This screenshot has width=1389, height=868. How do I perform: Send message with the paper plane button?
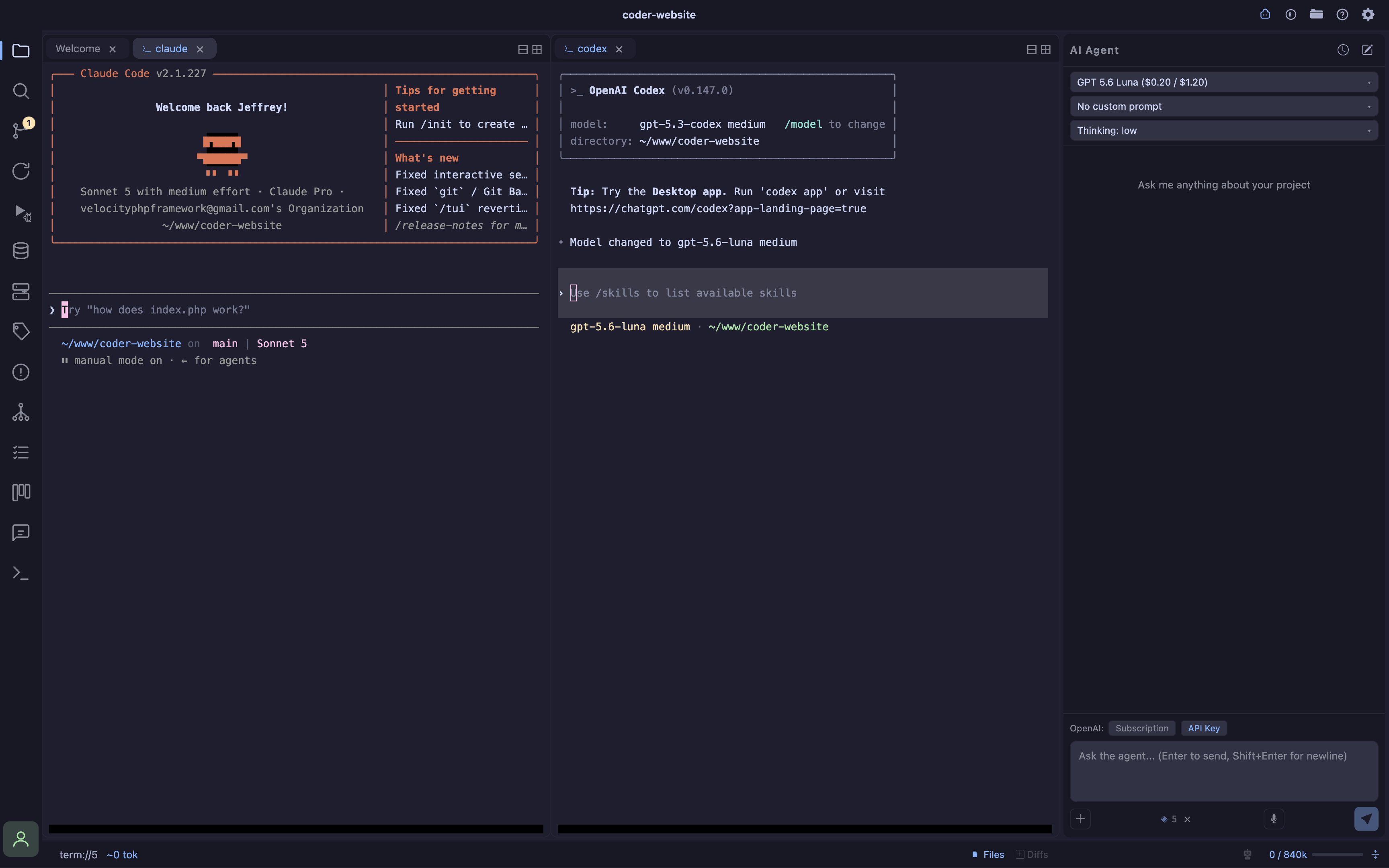click(x=1366, y=819)
